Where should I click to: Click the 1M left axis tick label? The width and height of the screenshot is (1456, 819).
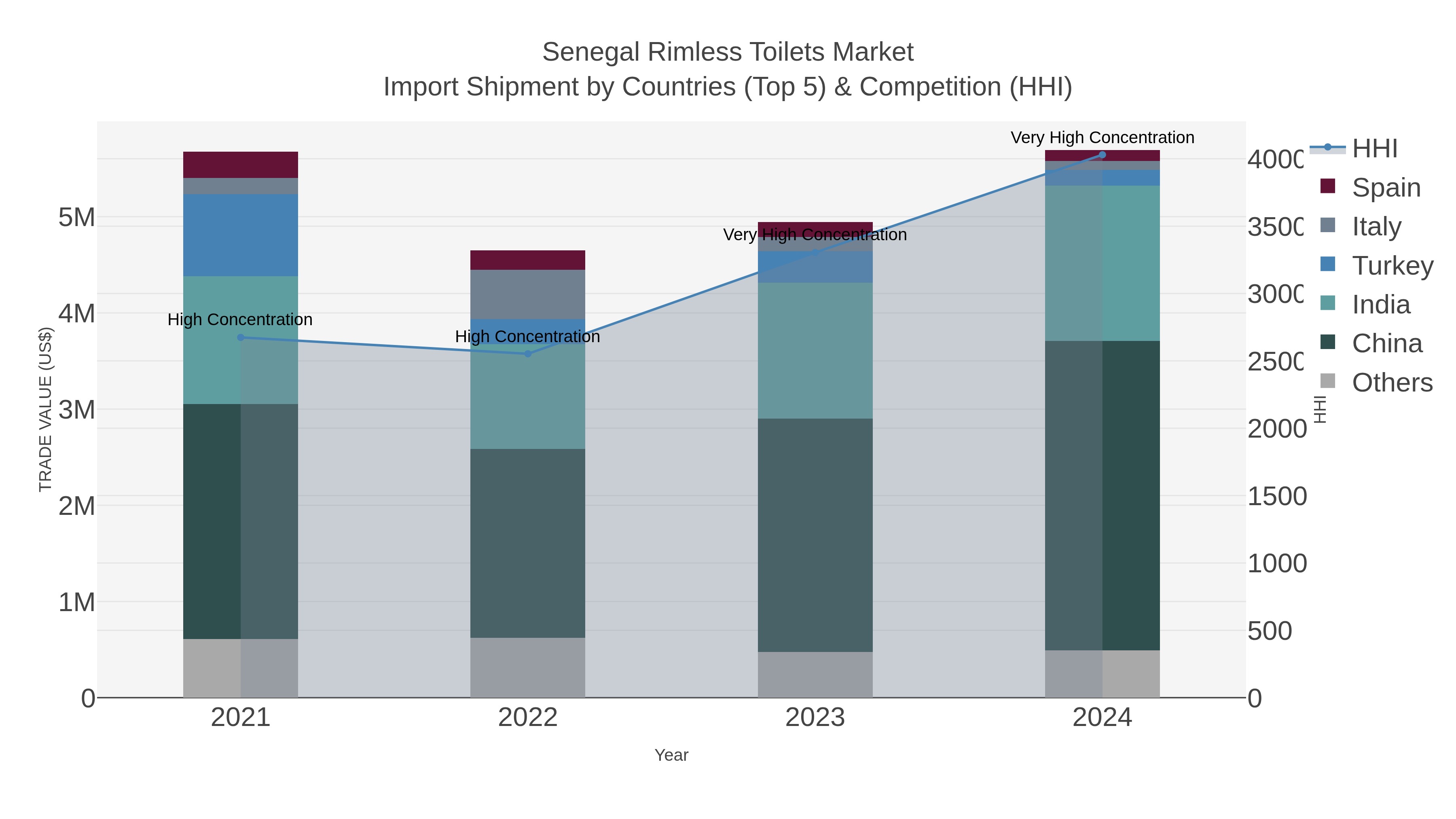[x=77, y=602]
